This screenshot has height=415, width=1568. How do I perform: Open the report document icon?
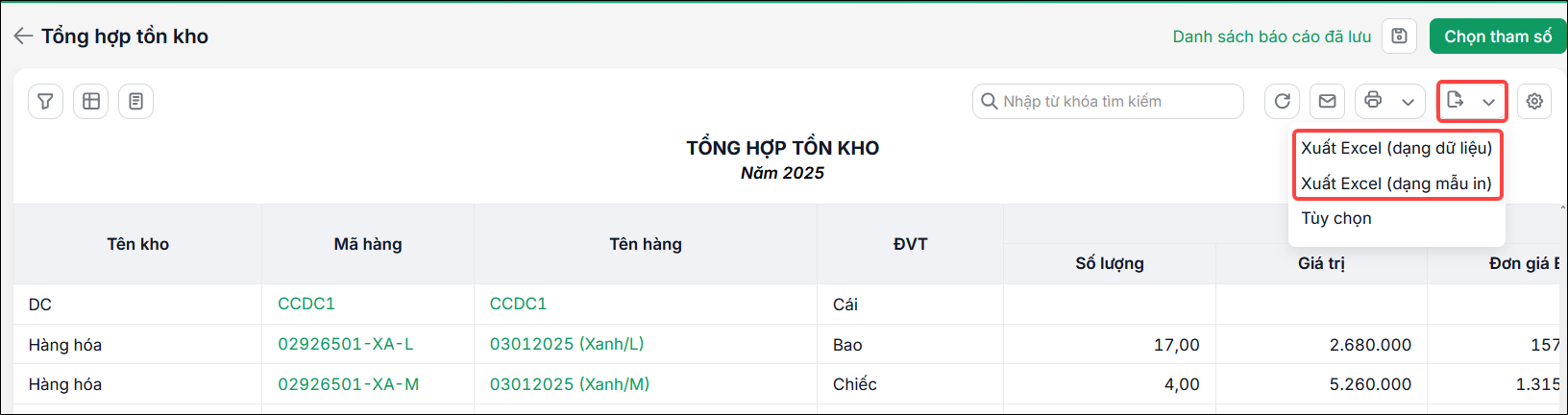pyautogui.click(x=136, y=101)
